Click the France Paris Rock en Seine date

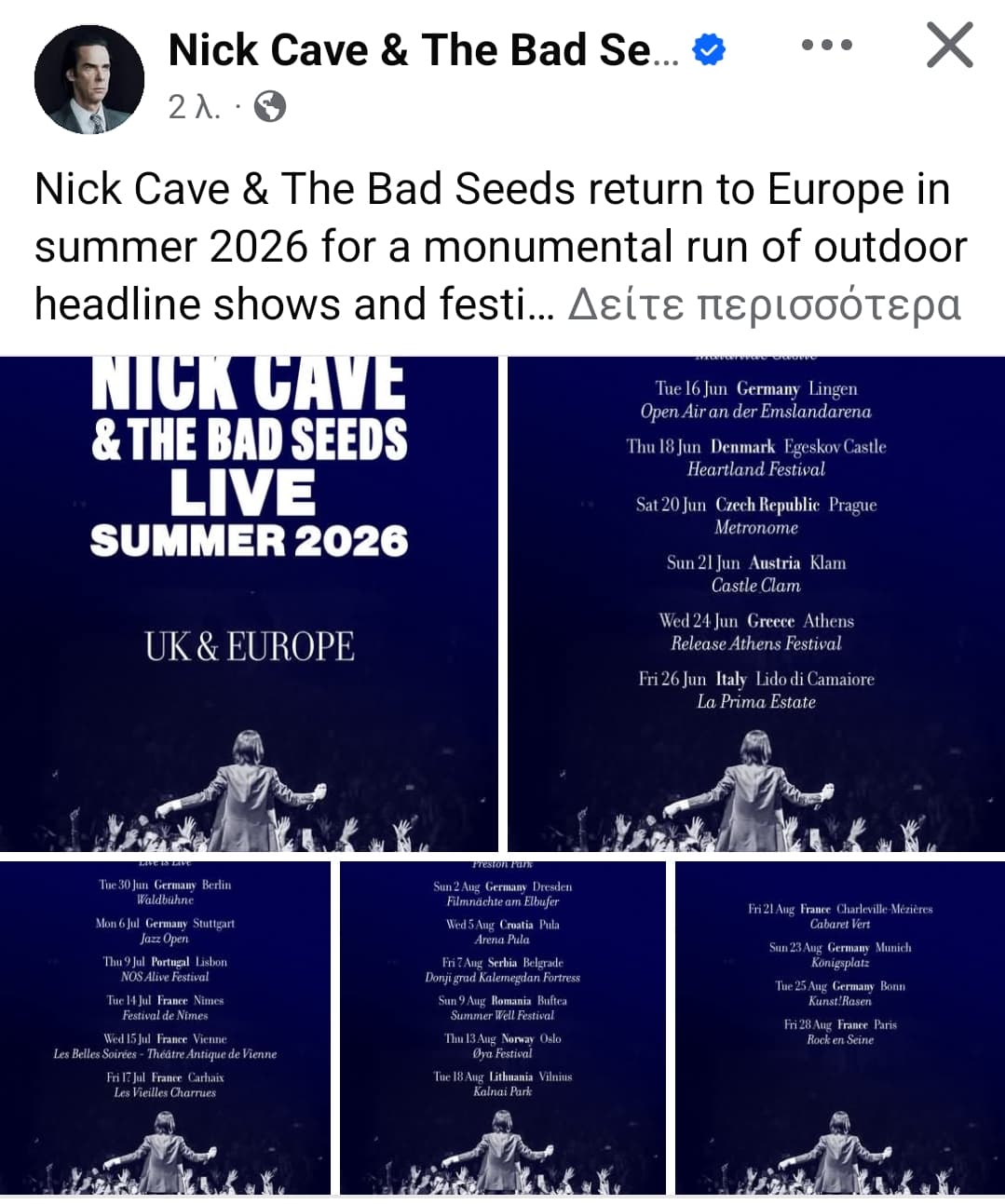(840, 1032)
